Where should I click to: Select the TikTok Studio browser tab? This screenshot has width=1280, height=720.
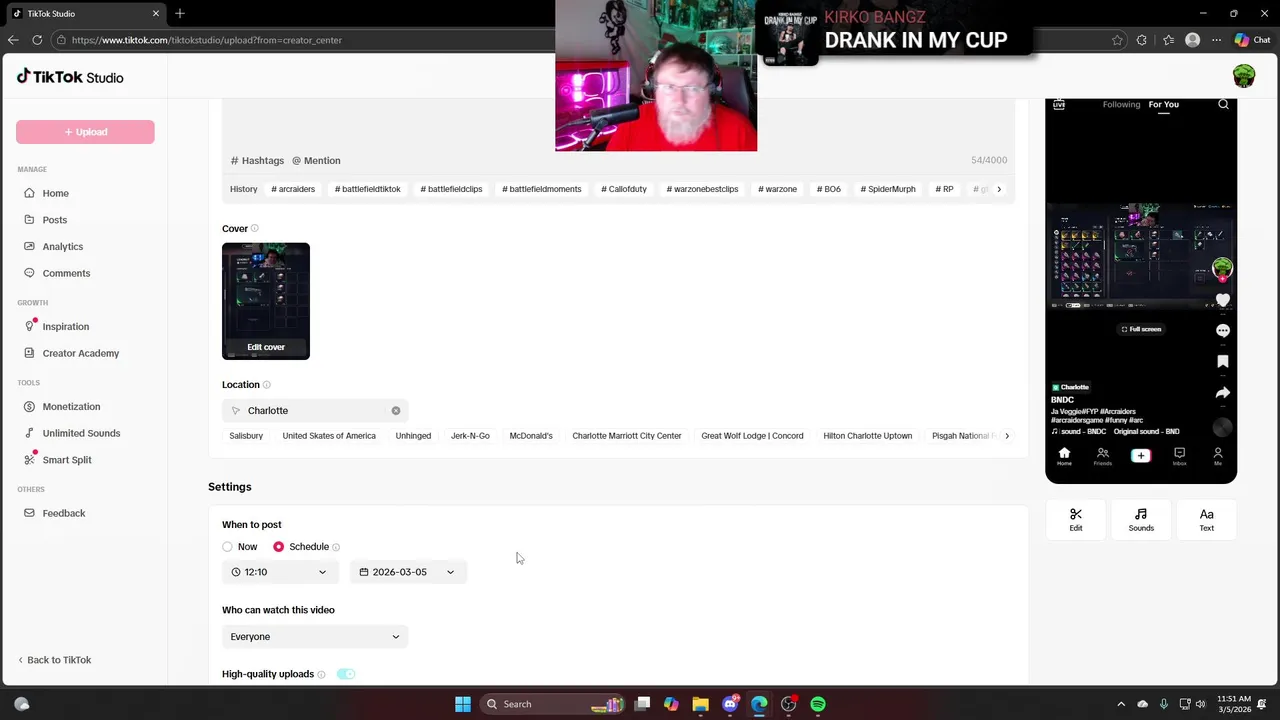coord(85,14)
